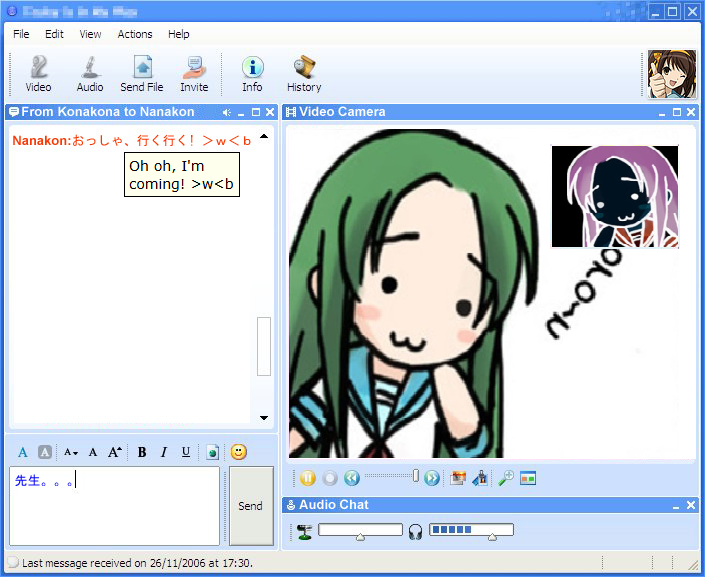Click the normal font size A icon
Viewport: 705px width, 577px height.
93,452
